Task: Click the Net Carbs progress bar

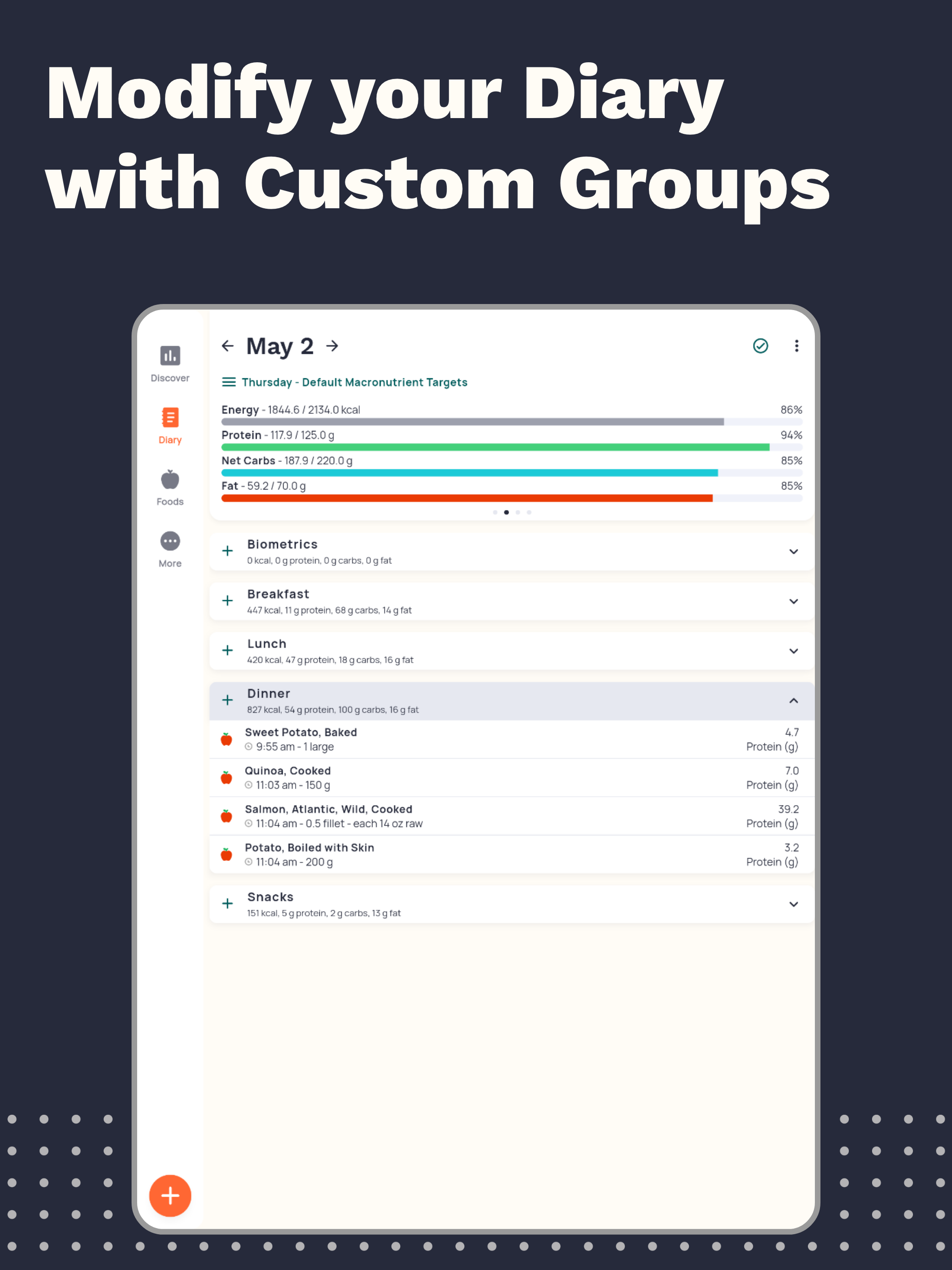Action: click(512, 472)
